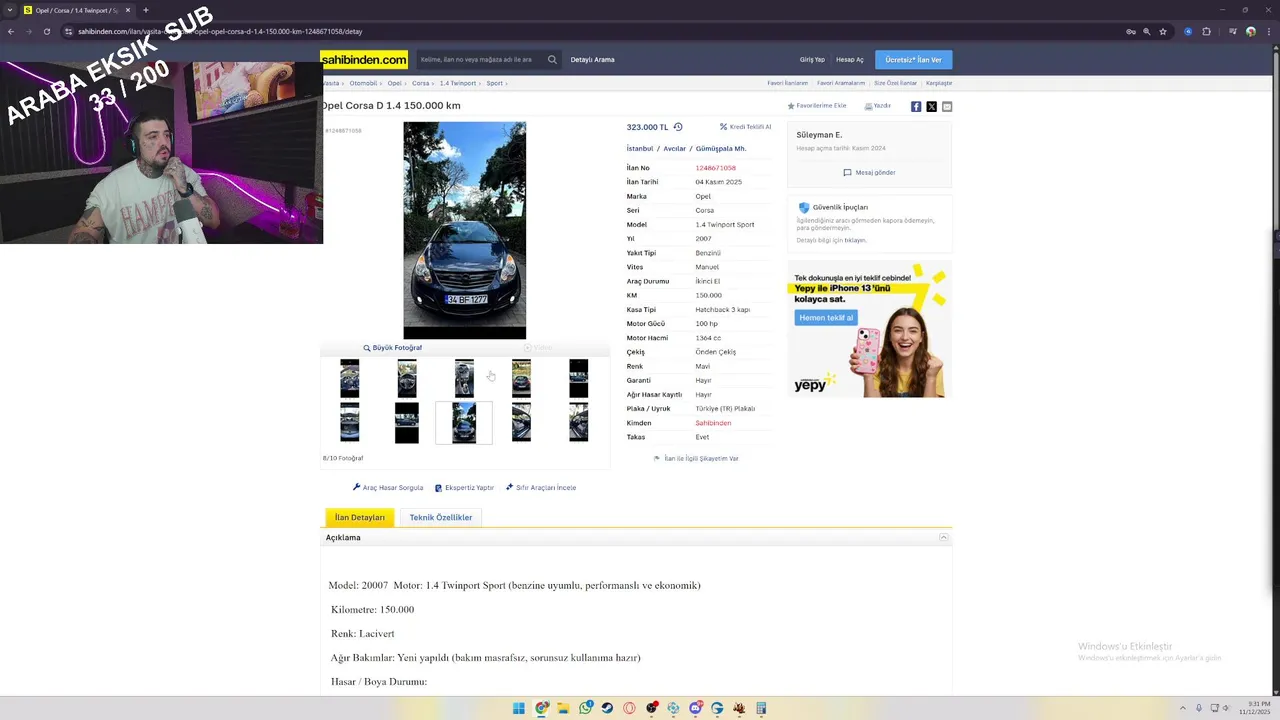Open Windows Start menu
The width and height of the screenshot is (1280, 720).
coord(519,708)
